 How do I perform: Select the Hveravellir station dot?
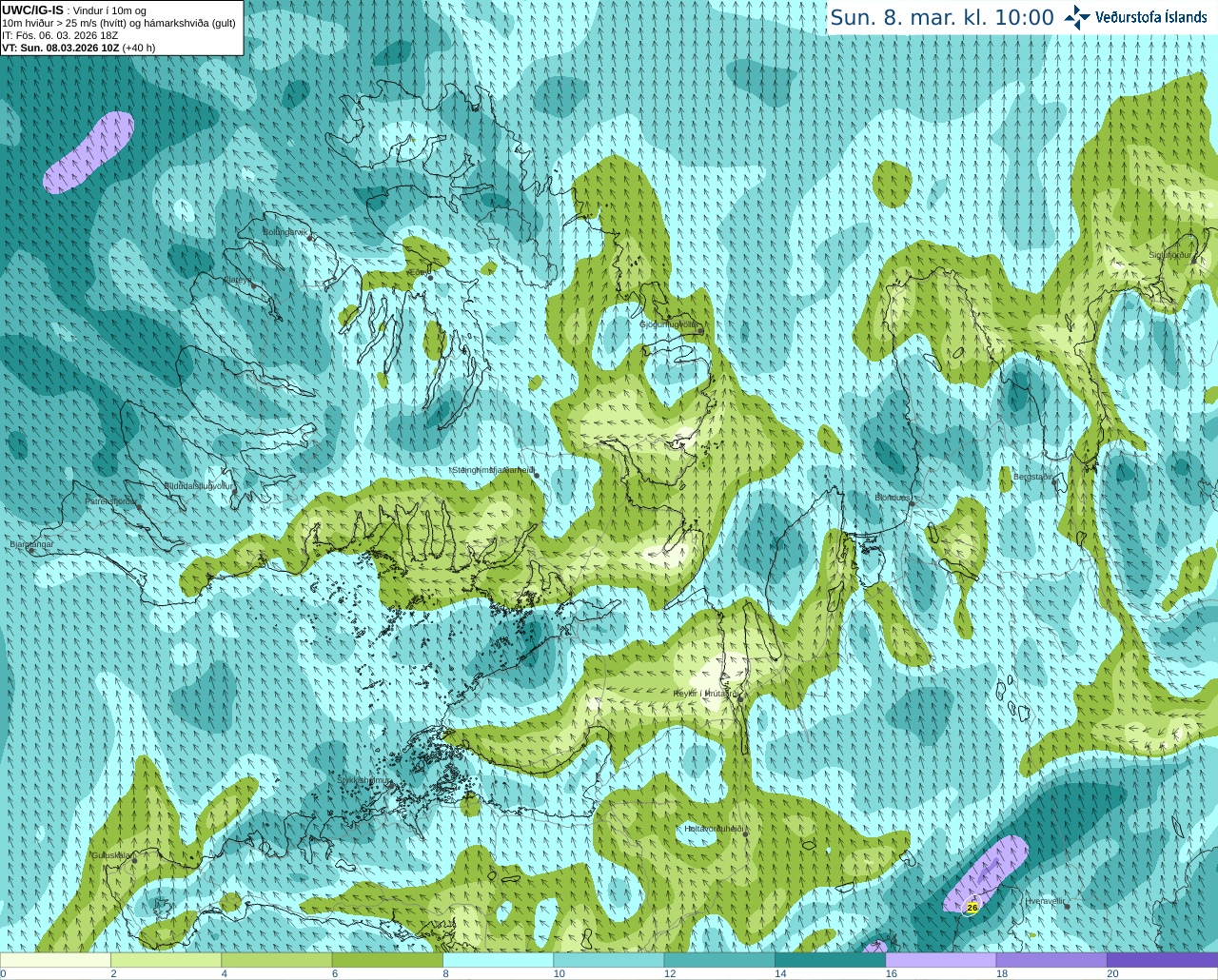coord(1067,906)
